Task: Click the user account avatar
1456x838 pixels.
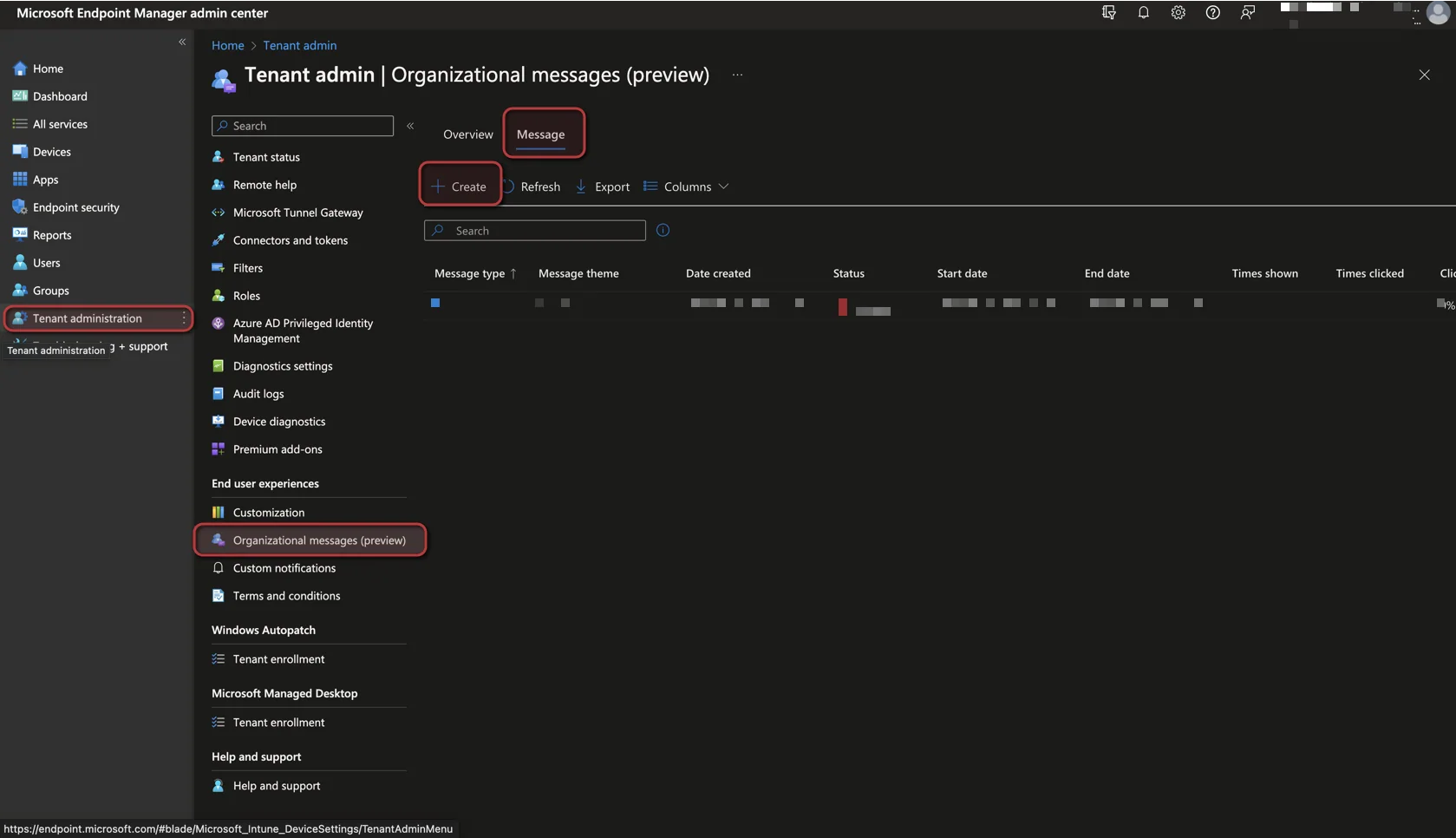Action: [1438, 13]
